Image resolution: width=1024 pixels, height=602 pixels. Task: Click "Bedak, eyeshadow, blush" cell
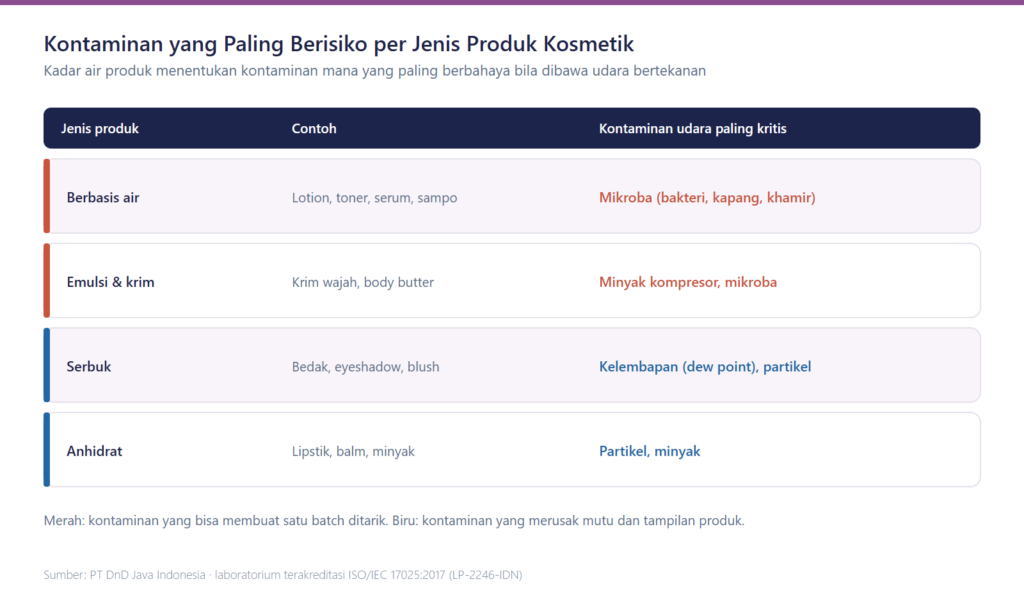[x=365, y=367]
